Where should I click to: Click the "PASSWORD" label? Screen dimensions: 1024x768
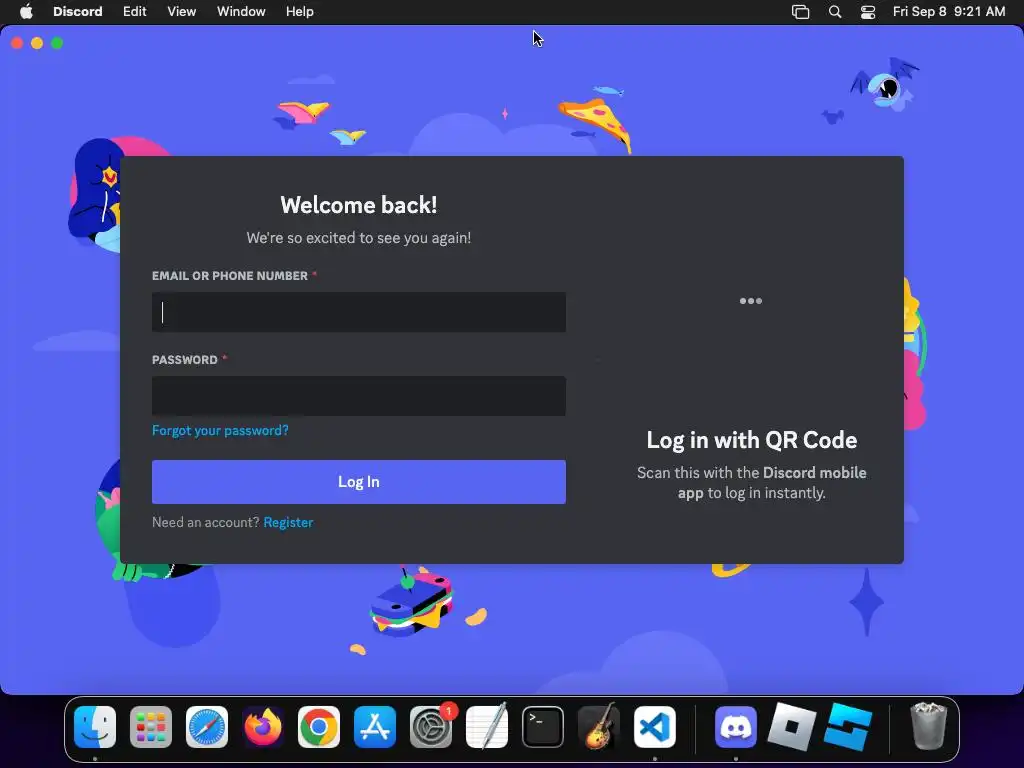185,360
